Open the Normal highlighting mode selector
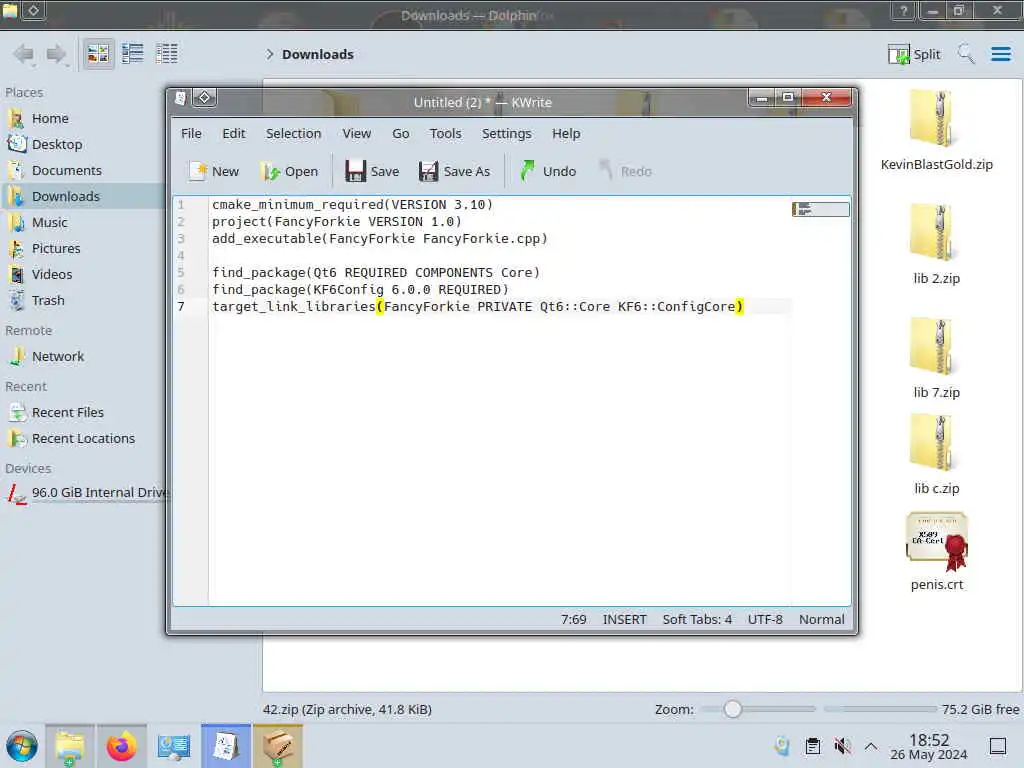This screenshot has width=1024, height=768. coord(822,619)
